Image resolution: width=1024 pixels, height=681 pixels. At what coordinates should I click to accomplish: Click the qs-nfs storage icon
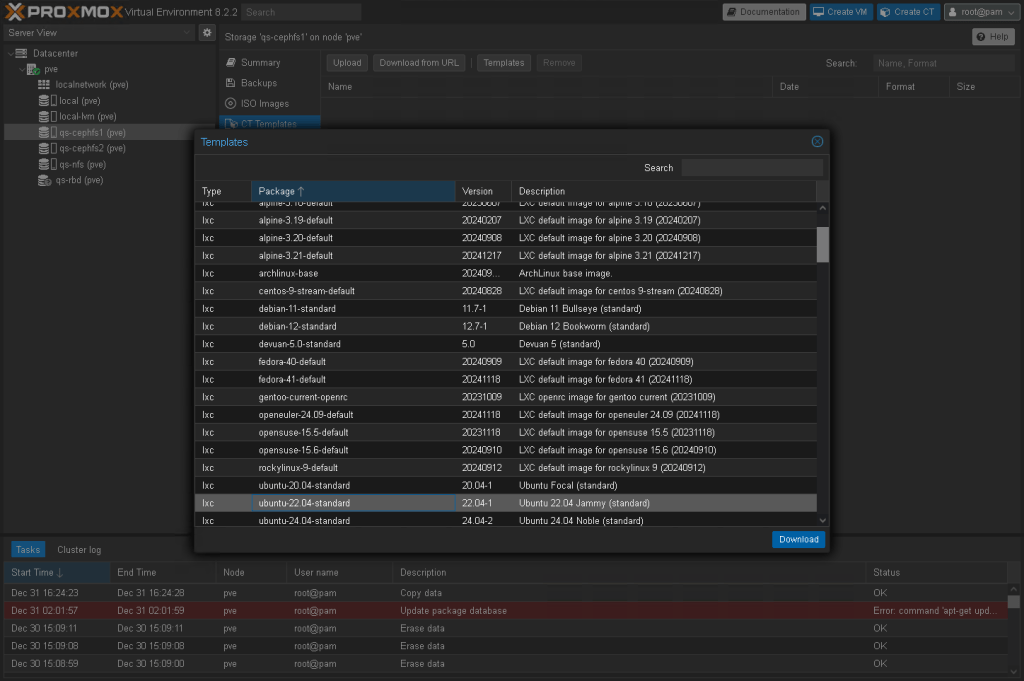(45, 165)
